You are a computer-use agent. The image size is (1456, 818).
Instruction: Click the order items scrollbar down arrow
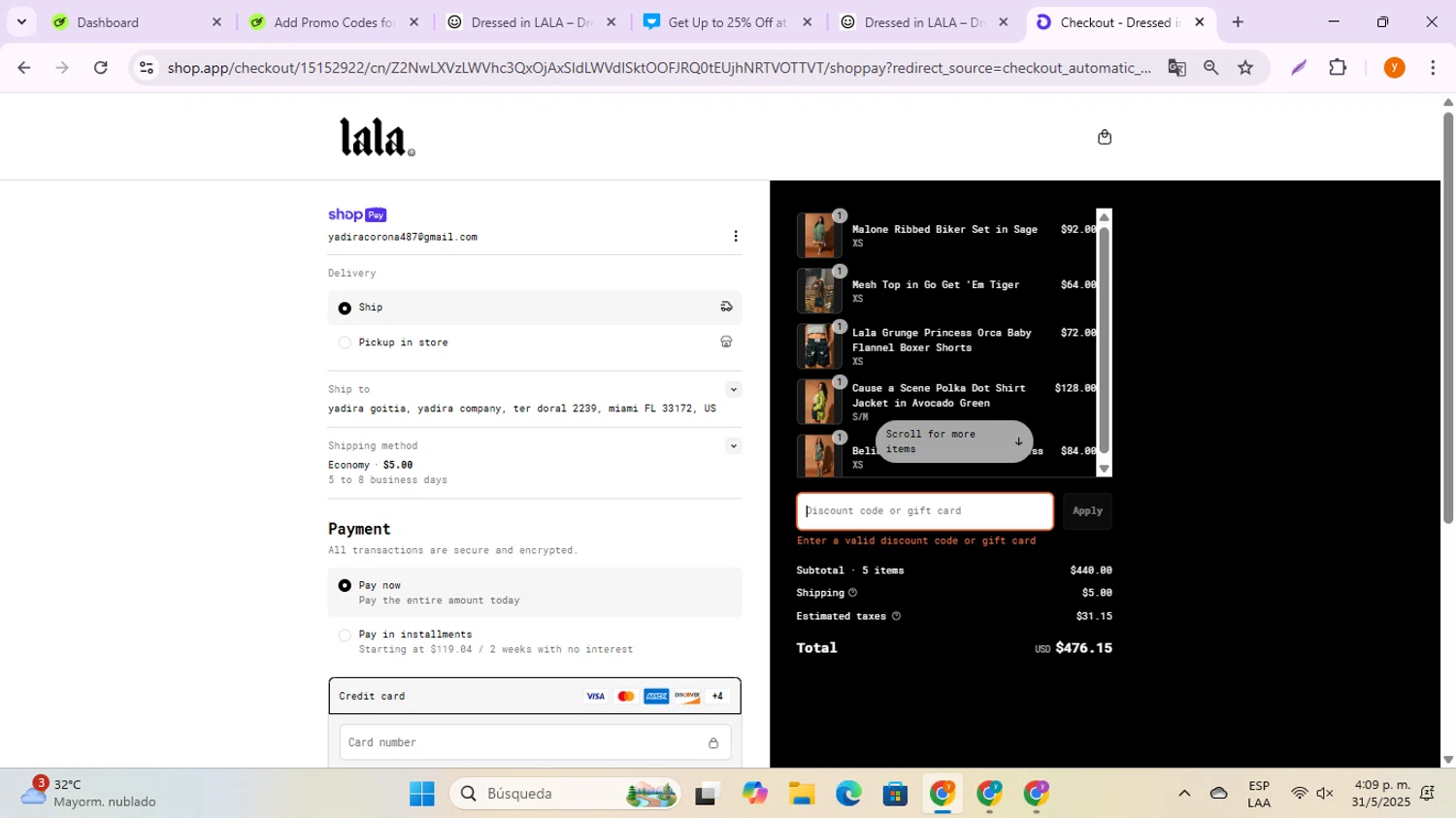coord(1104,469)
